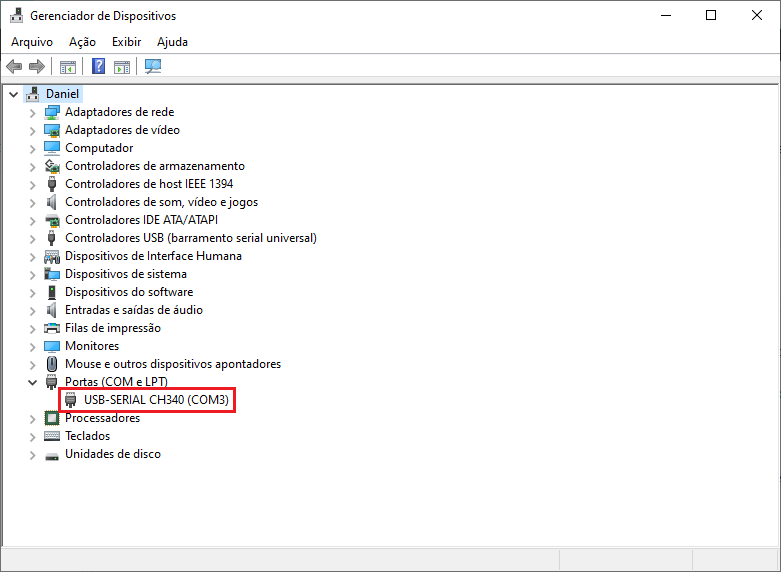Select Dispositivos de sistema label
781x572 pixels.
(126, 274)
